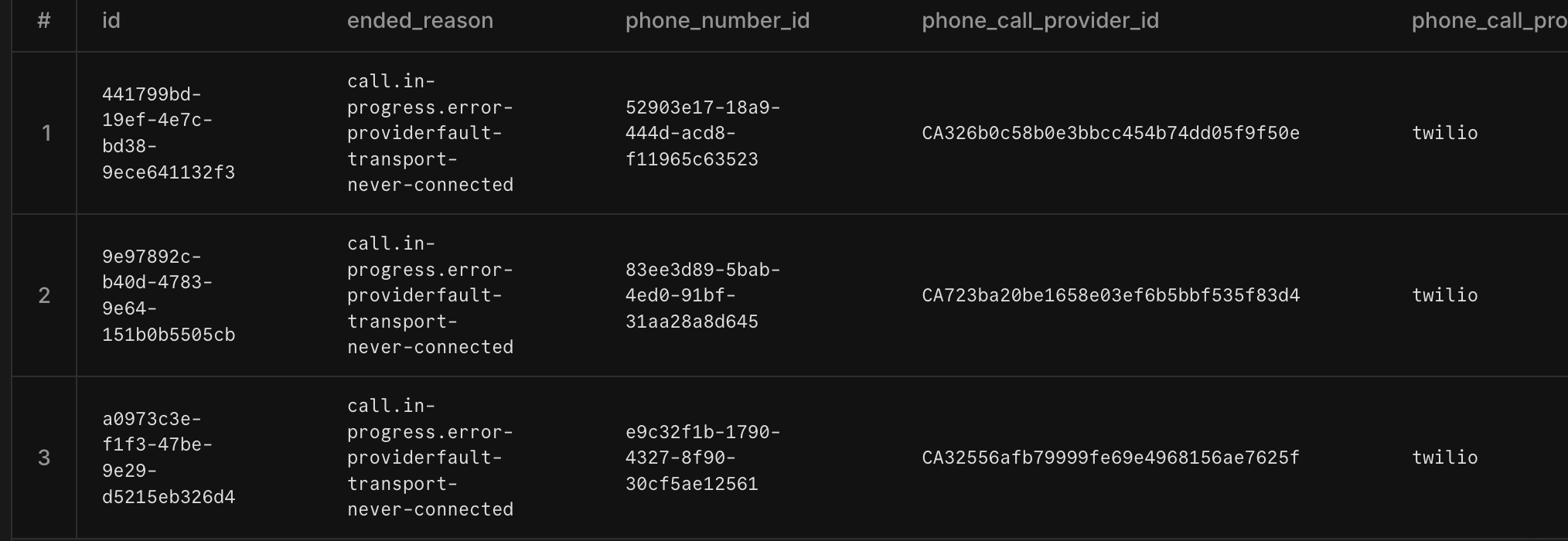Click the phone_call_provider_id column header
Screen dimensions: 1568x541
(1040, 21)
